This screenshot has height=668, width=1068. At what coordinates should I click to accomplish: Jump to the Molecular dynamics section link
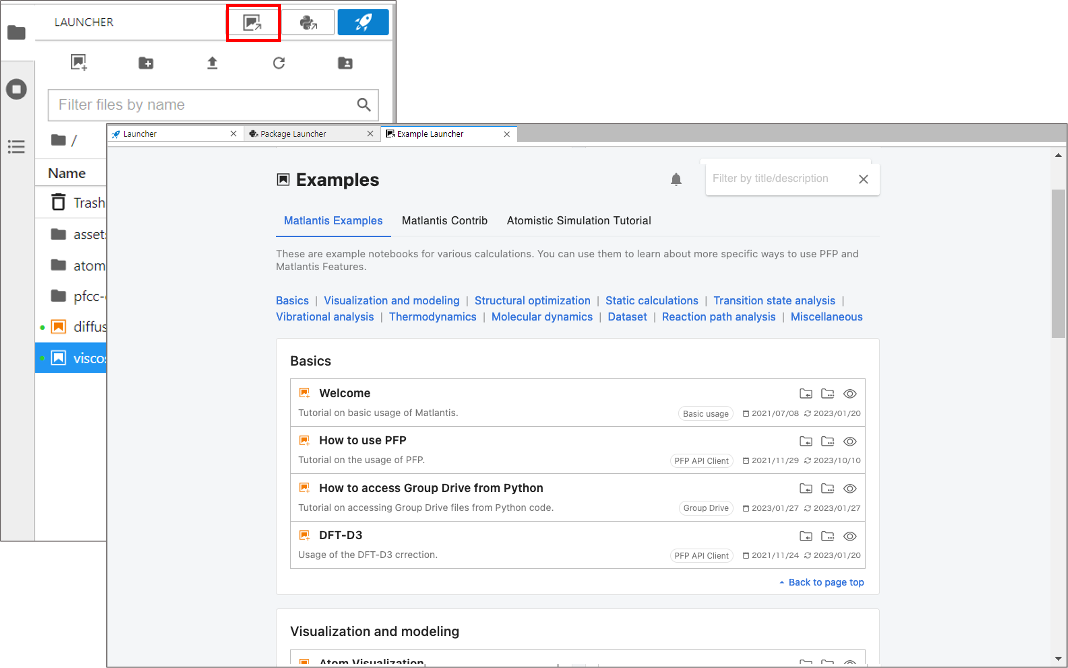coord(542,317)
